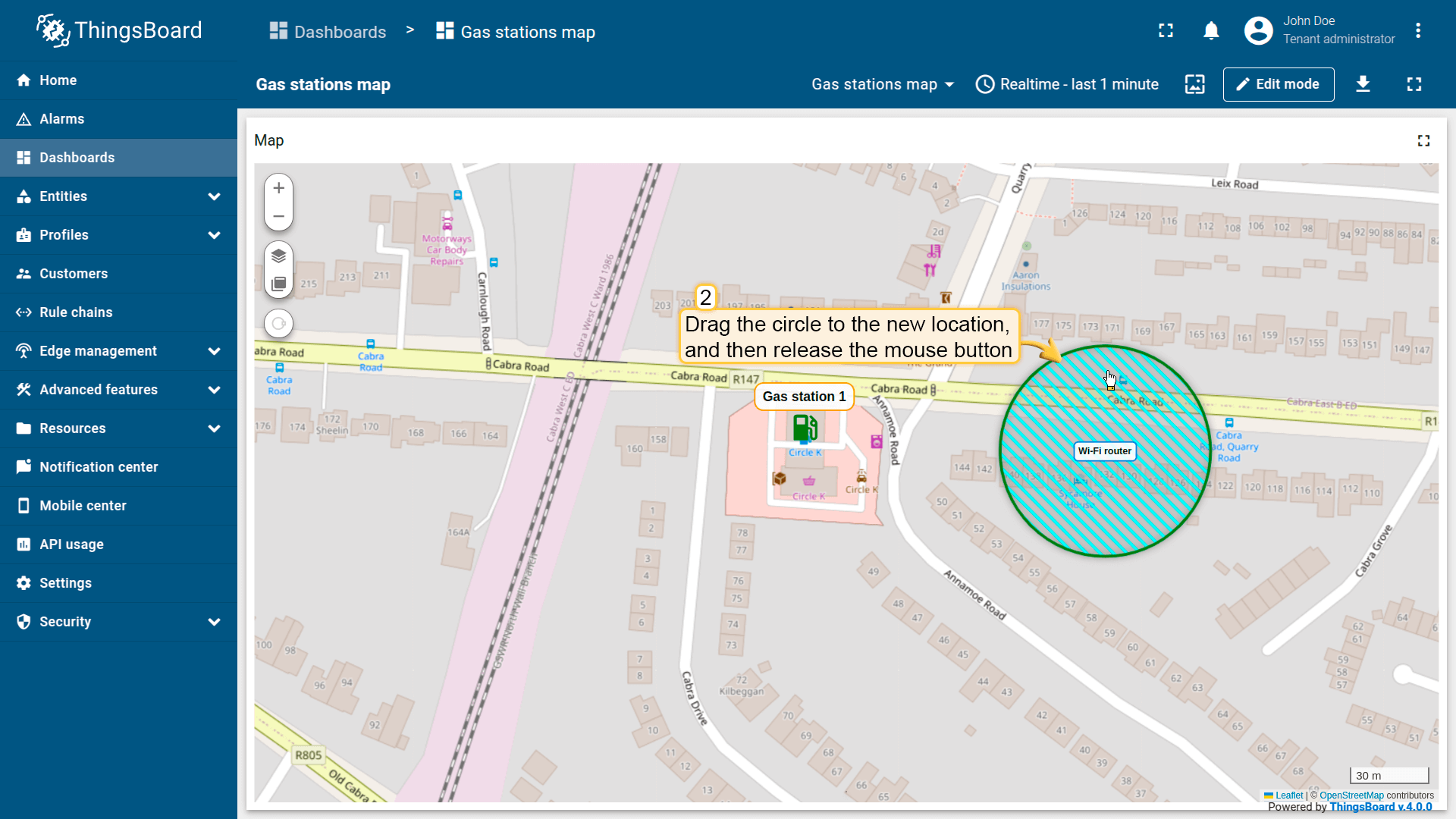Open the Realtime - last 1 minute time window

tap(1067, 84)
